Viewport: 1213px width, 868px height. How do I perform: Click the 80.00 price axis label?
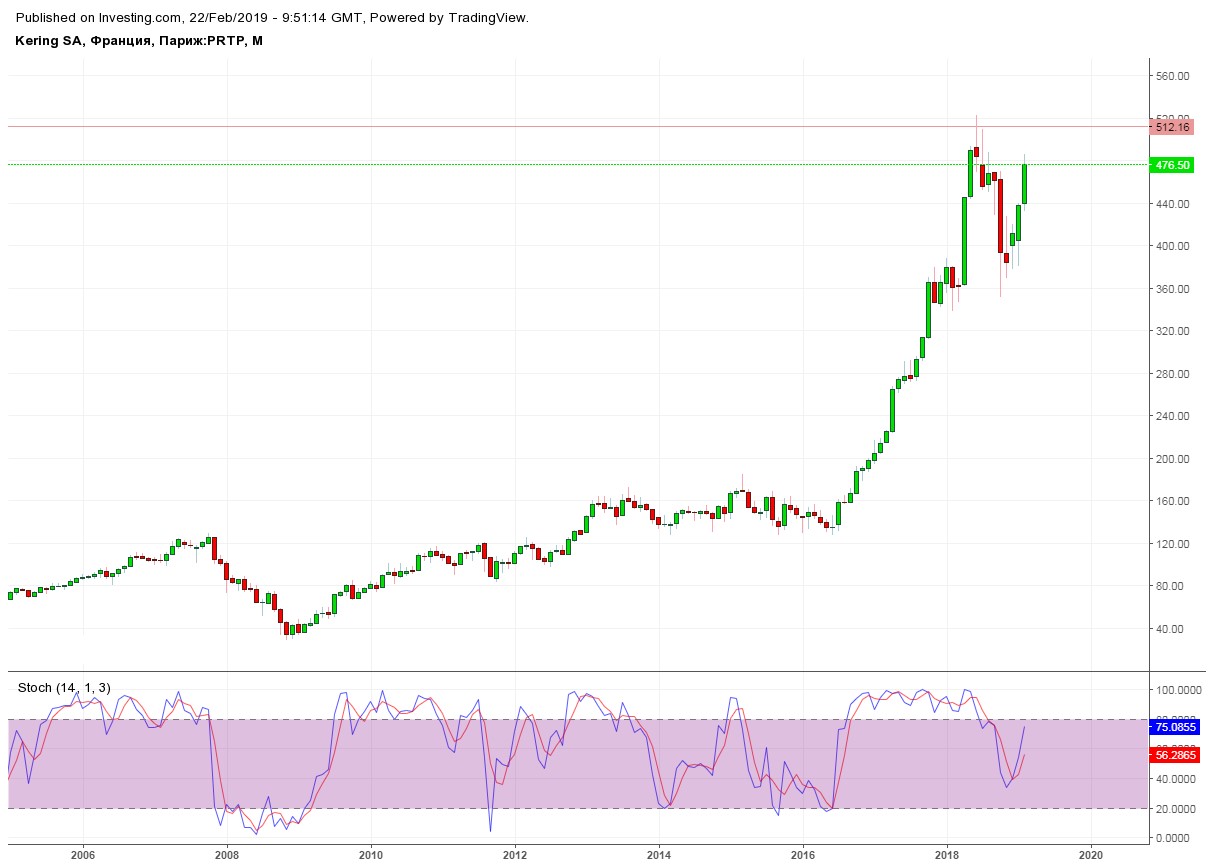[1169, 586]
